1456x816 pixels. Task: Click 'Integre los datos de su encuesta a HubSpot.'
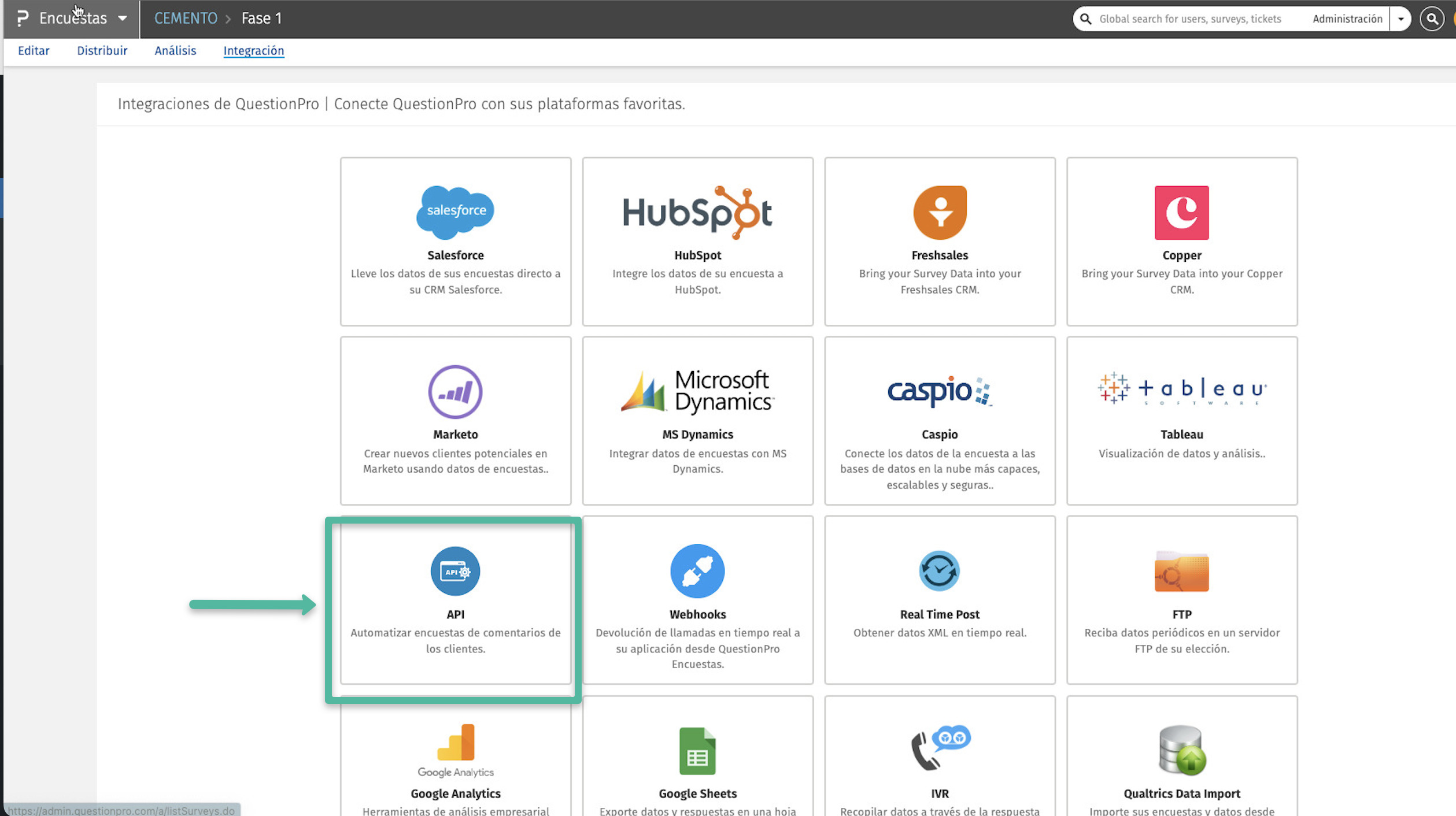(x=697, y=281)
